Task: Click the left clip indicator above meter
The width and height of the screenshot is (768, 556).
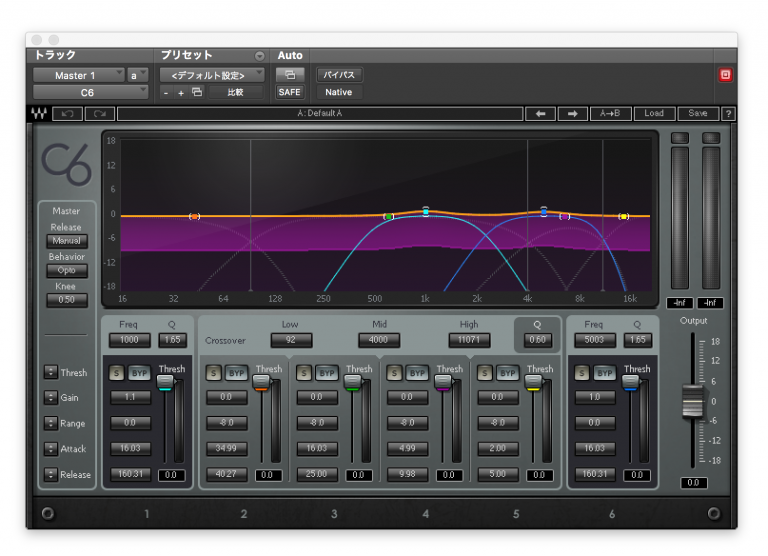Action: [x=680, y=138]
